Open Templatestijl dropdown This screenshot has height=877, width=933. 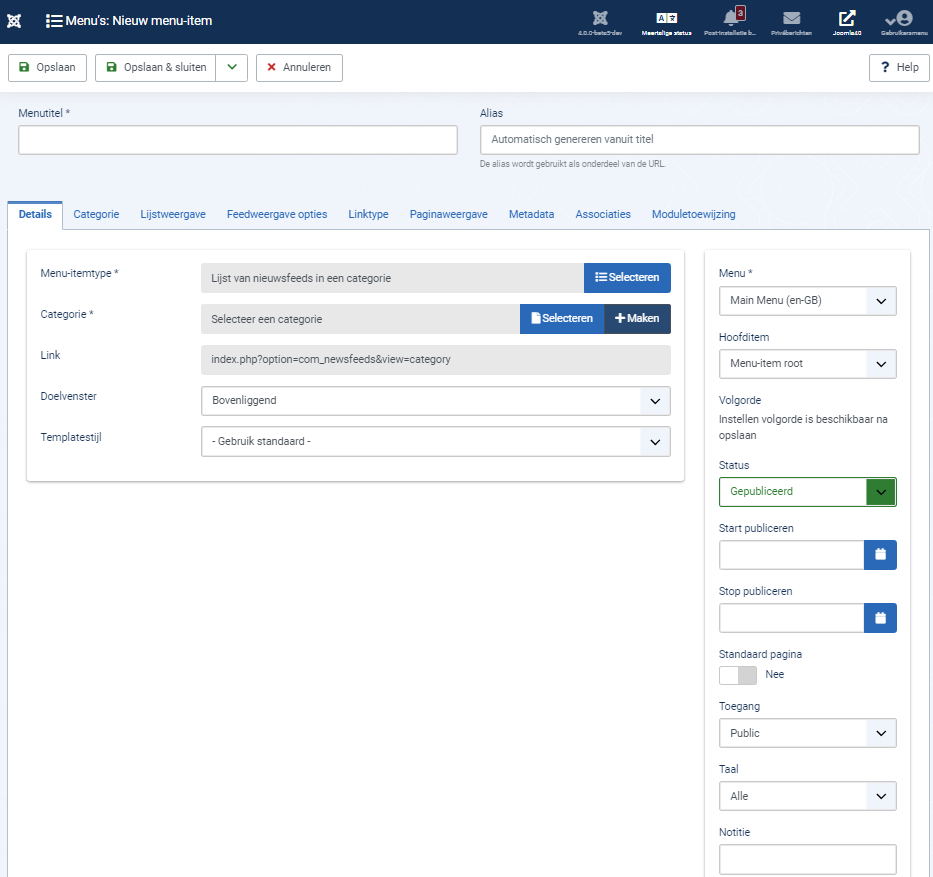436,441
